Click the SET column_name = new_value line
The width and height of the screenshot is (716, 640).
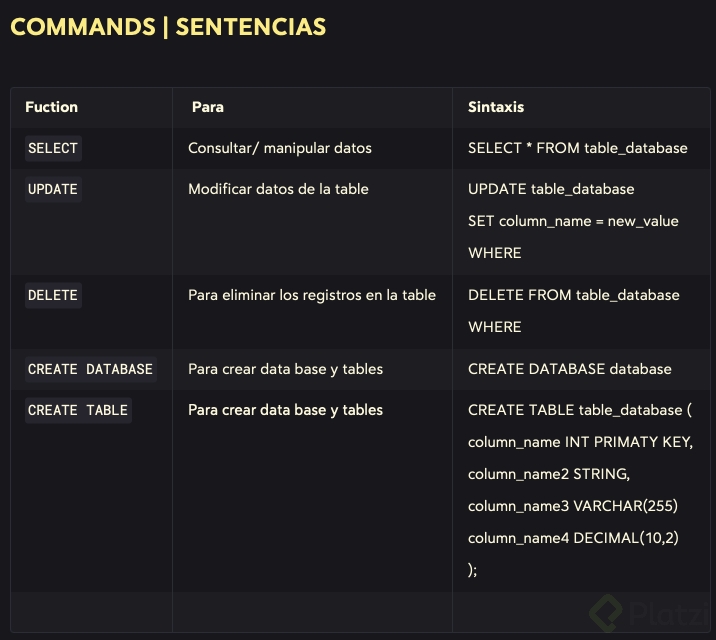coord(573,221)
